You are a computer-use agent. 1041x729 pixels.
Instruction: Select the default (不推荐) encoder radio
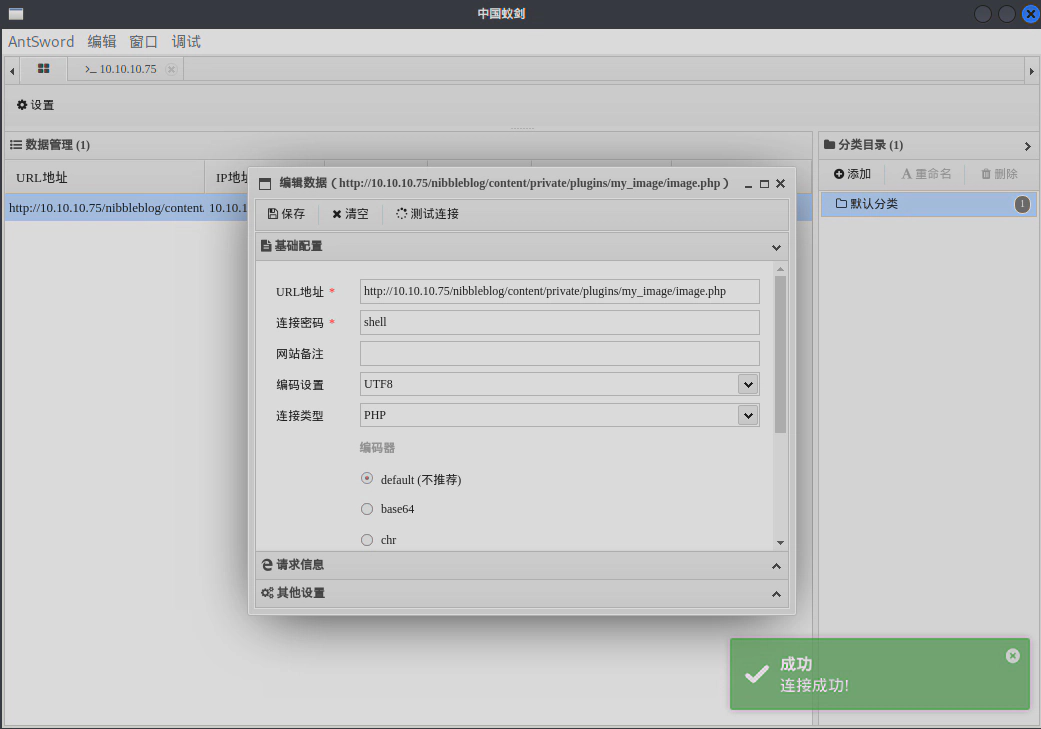click(367, 479)
